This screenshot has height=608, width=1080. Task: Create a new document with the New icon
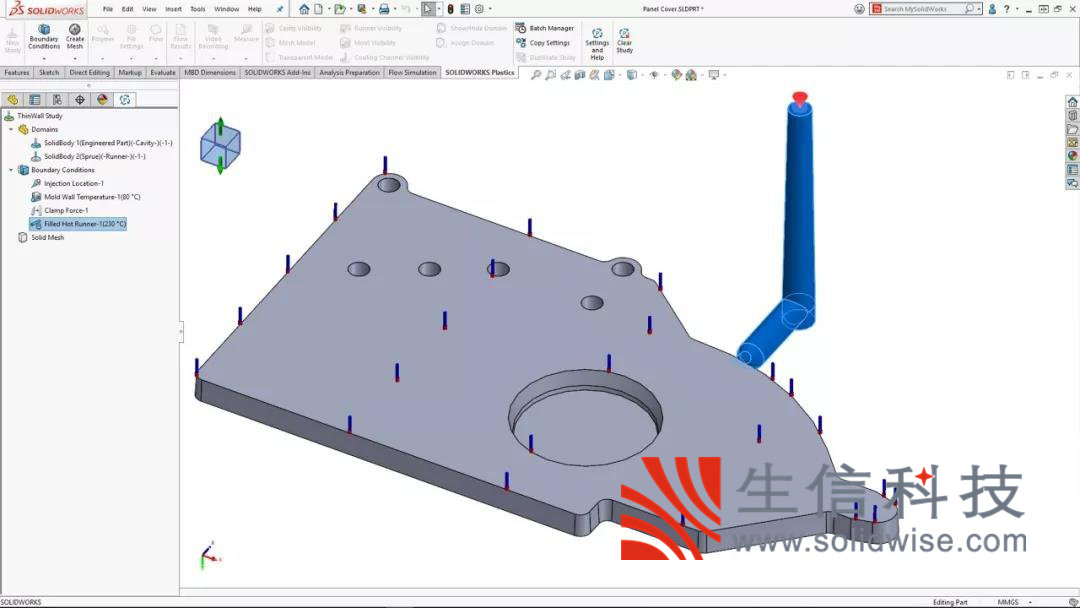[x=318, y=9]
